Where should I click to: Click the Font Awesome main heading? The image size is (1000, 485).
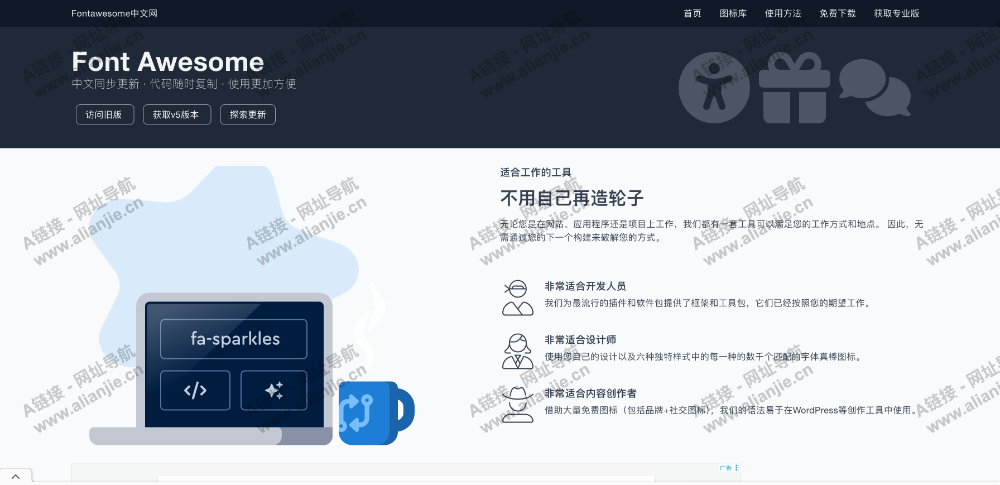point(168,62)
